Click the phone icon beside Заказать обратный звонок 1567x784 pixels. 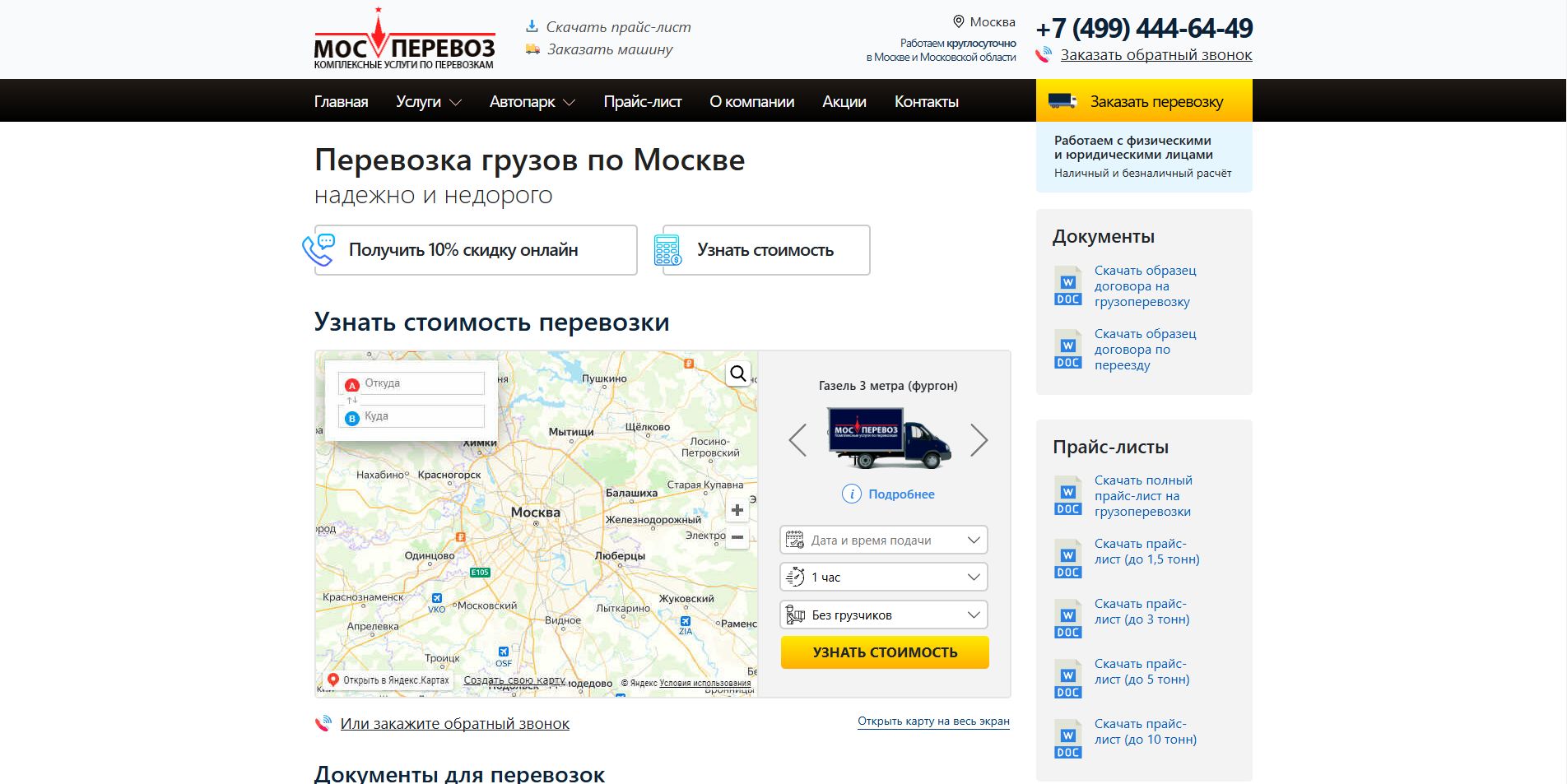(1044, 55)
